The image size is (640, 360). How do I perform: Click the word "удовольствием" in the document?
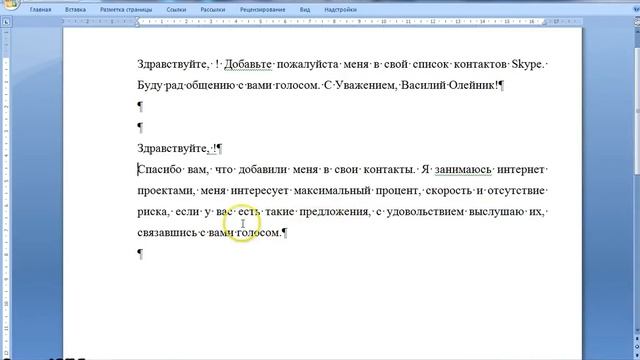425,212
